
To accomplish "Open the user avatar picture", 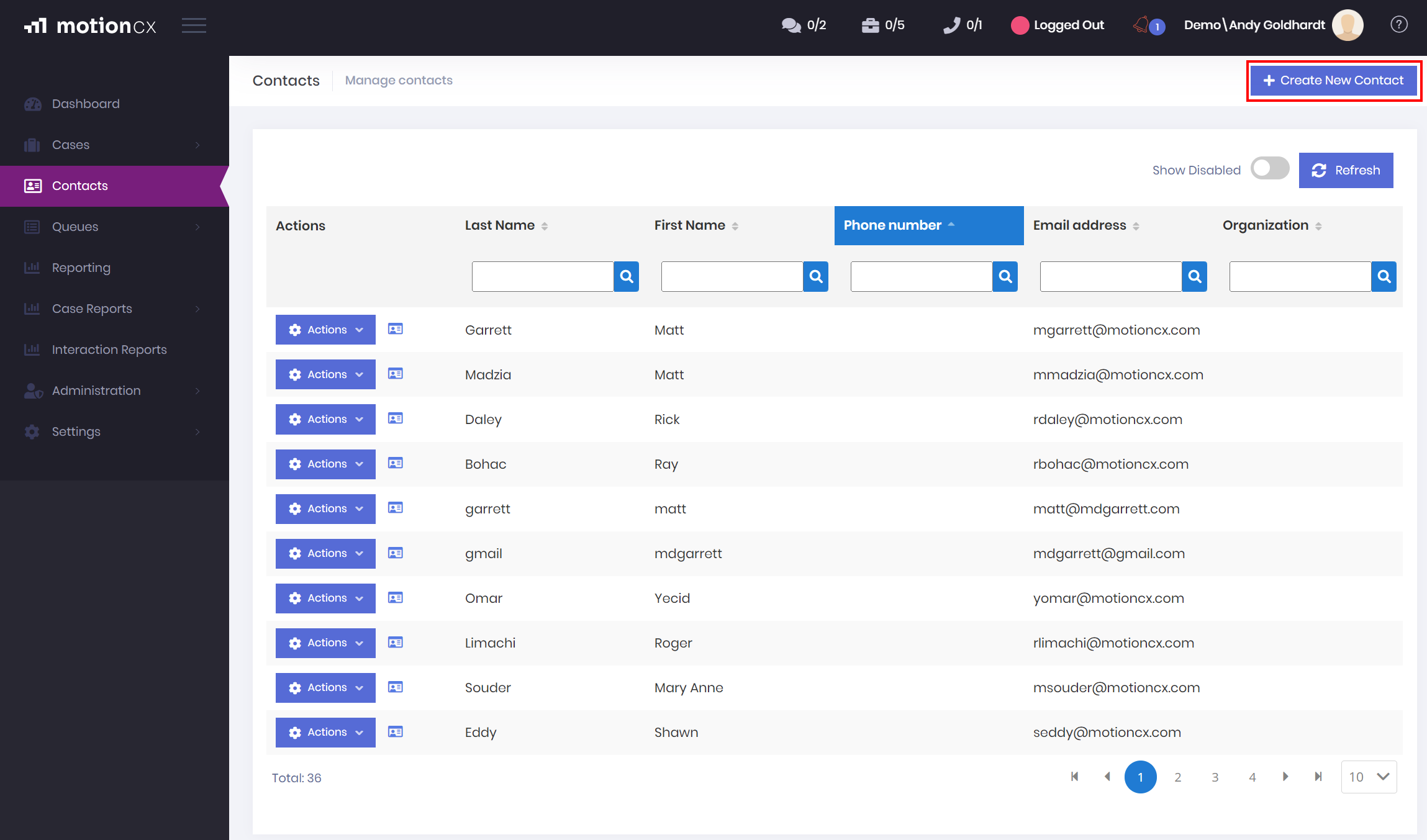I will (x=1348, y=25).
